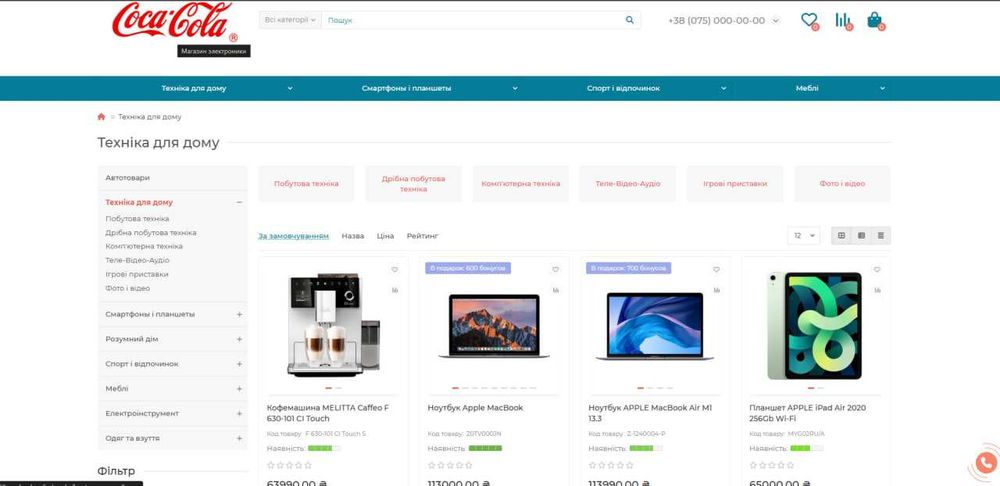The width and height of the screenshot is (1000, 486).
Task: Click Автотовари in the sidebar
Action: 128,178
